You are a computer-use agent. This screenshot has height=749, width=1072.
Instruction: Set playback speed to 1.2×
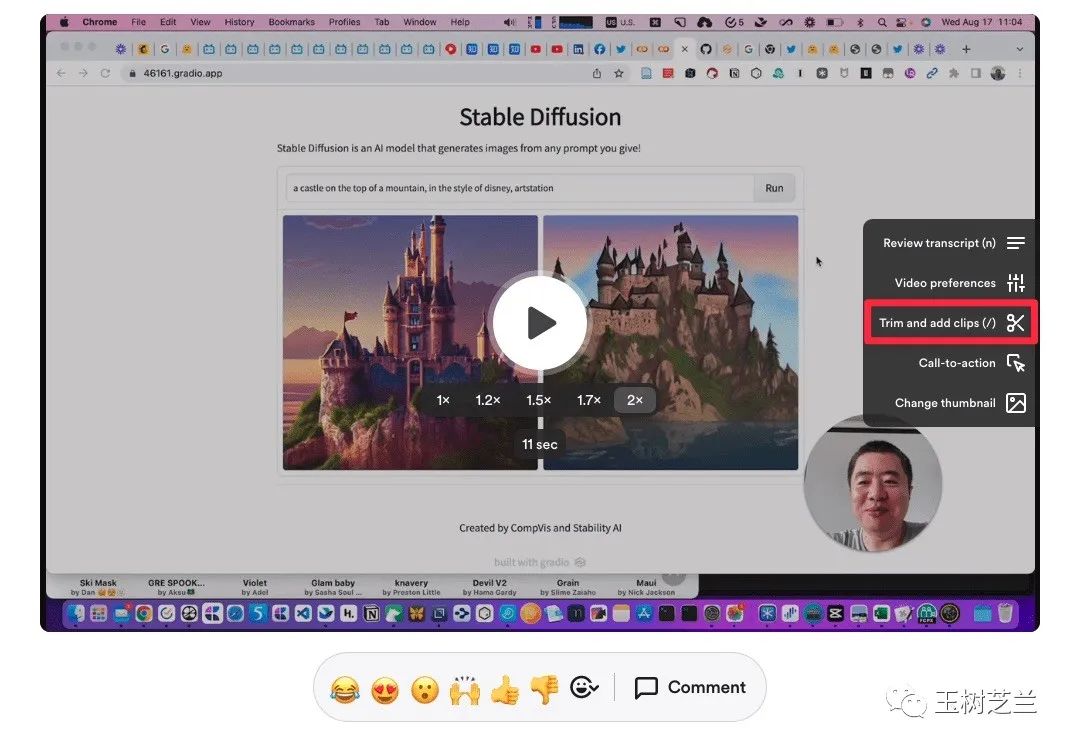point(488,400)
